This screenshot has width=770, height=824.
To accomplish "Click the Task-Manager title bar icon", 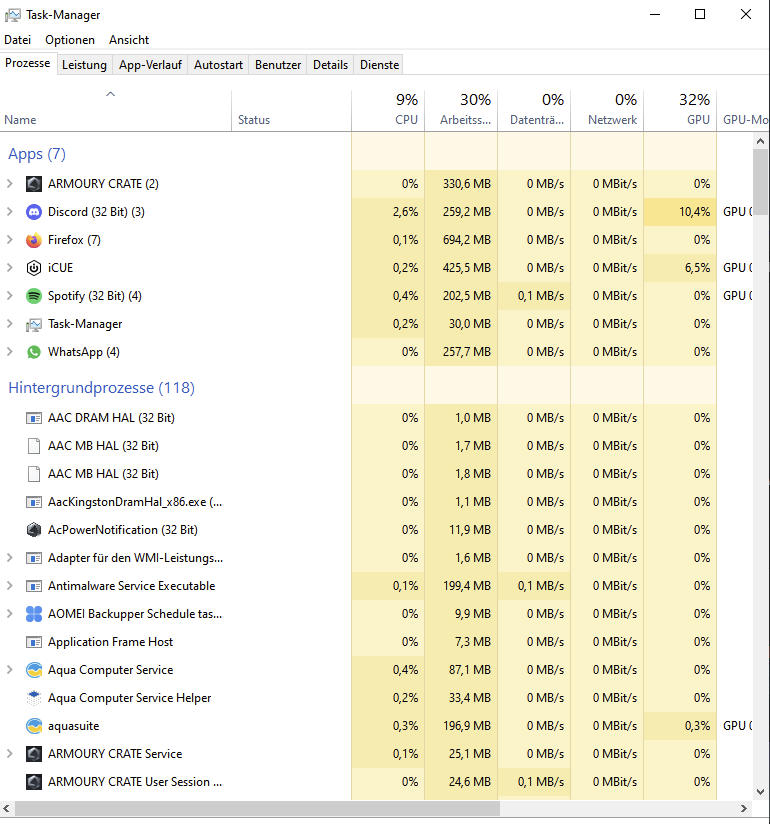I will click(13, 15).
